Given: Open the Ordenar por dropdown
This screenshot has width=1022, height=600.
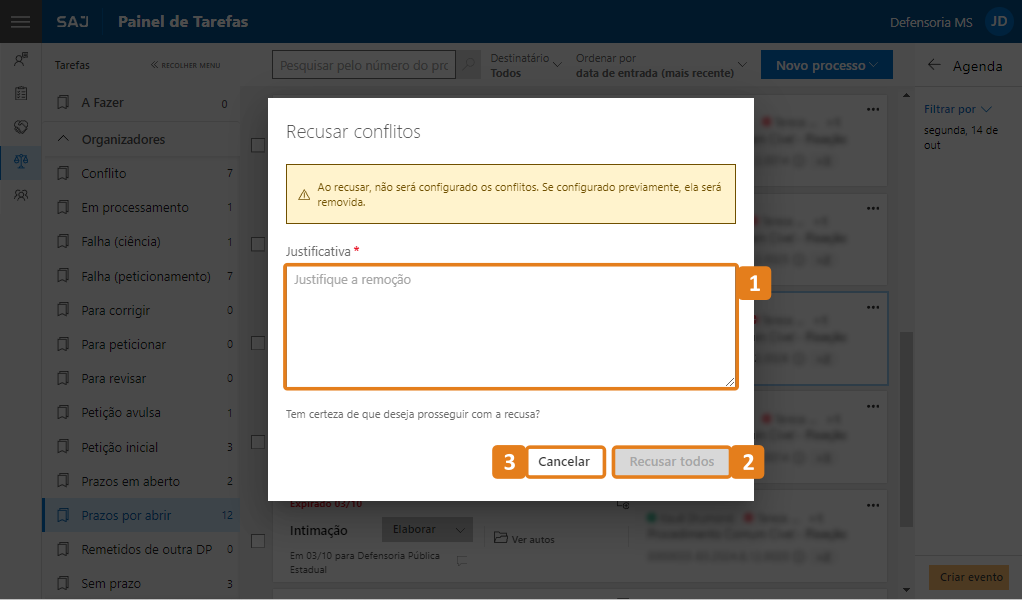Looking at the screenshot, I should point(661,65).
